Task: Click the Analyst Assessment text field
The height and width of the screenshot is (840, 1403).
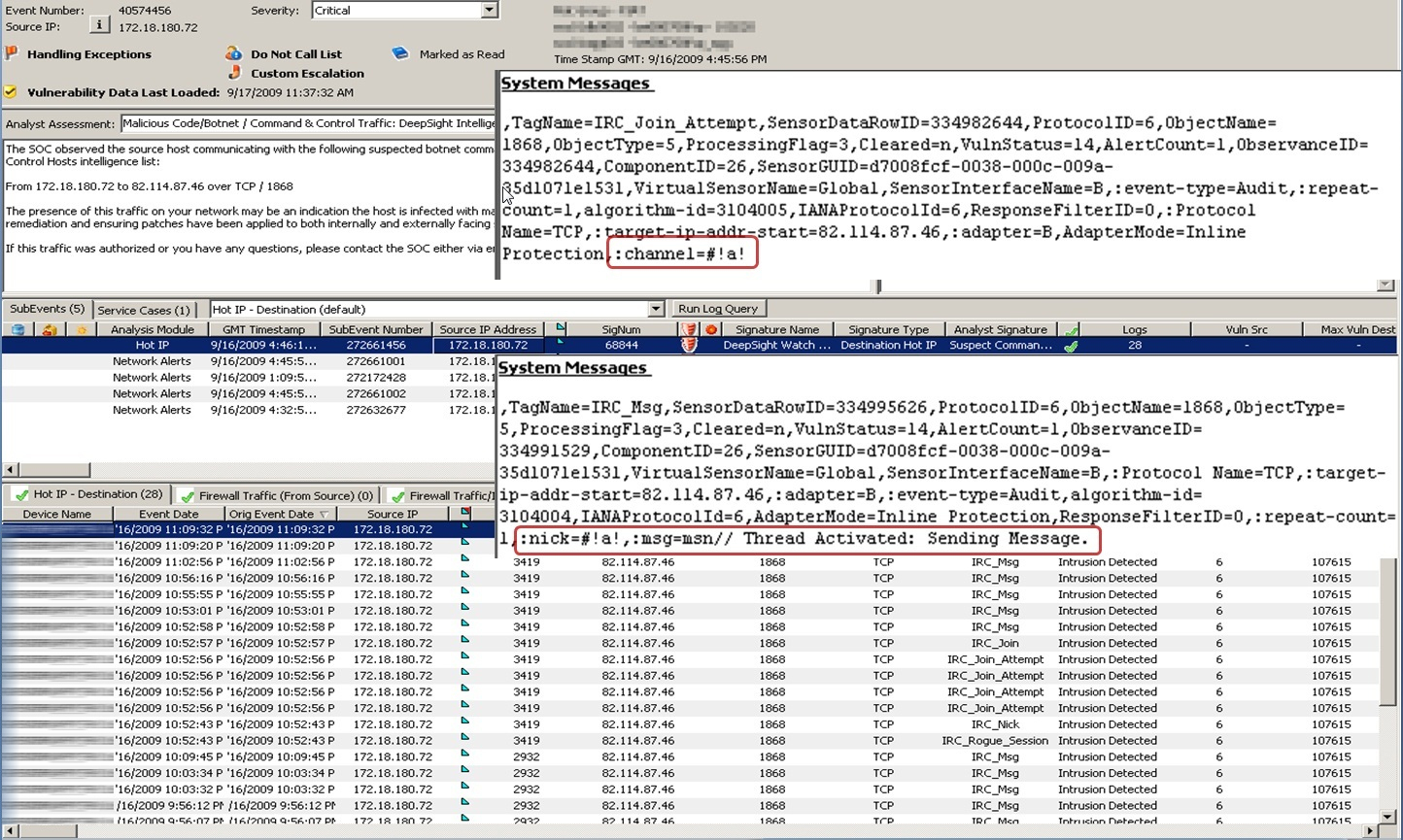Action: [x=307, y=123]
